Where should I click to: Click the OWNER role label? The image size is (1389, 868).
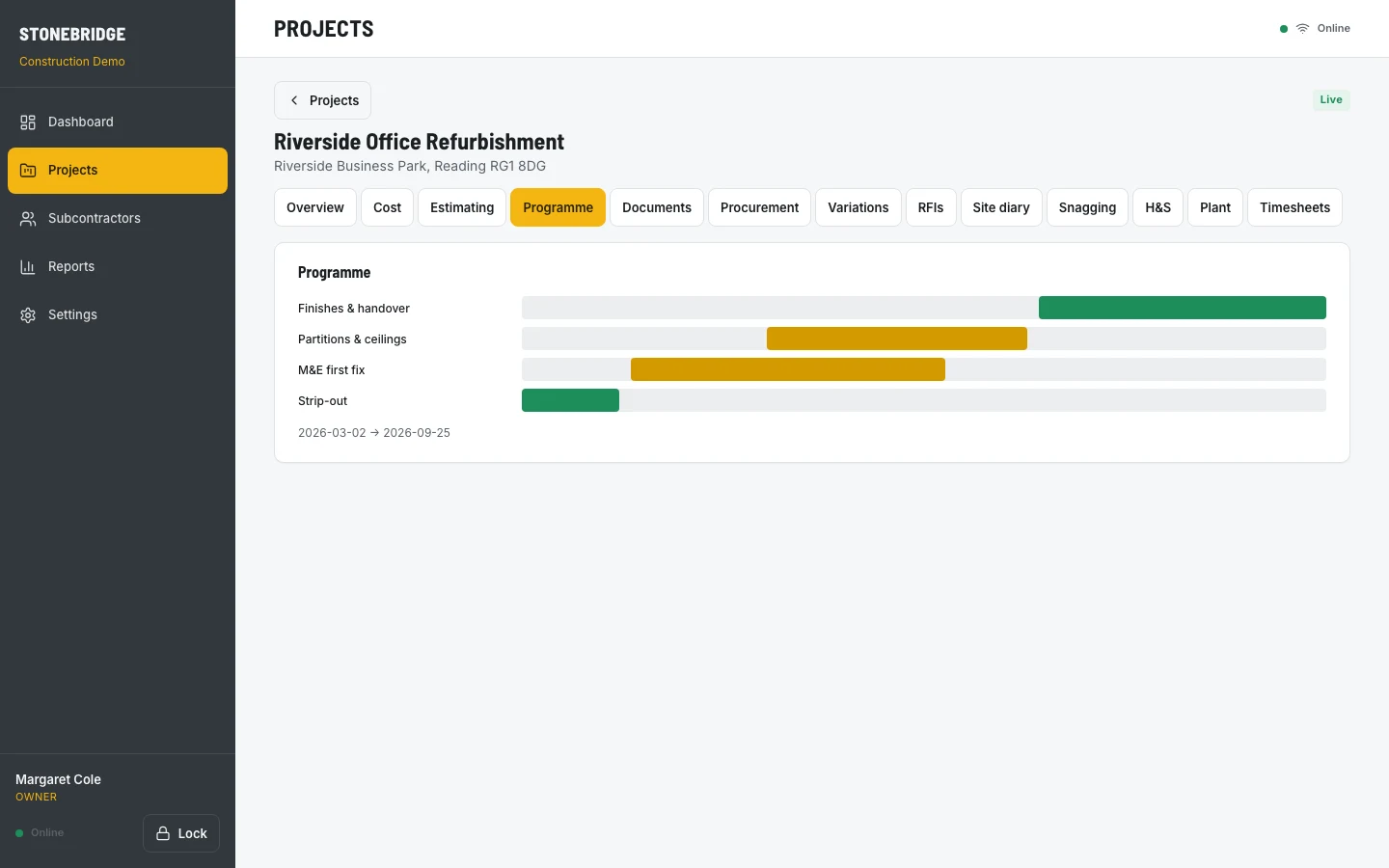click(x=36, y=797)
